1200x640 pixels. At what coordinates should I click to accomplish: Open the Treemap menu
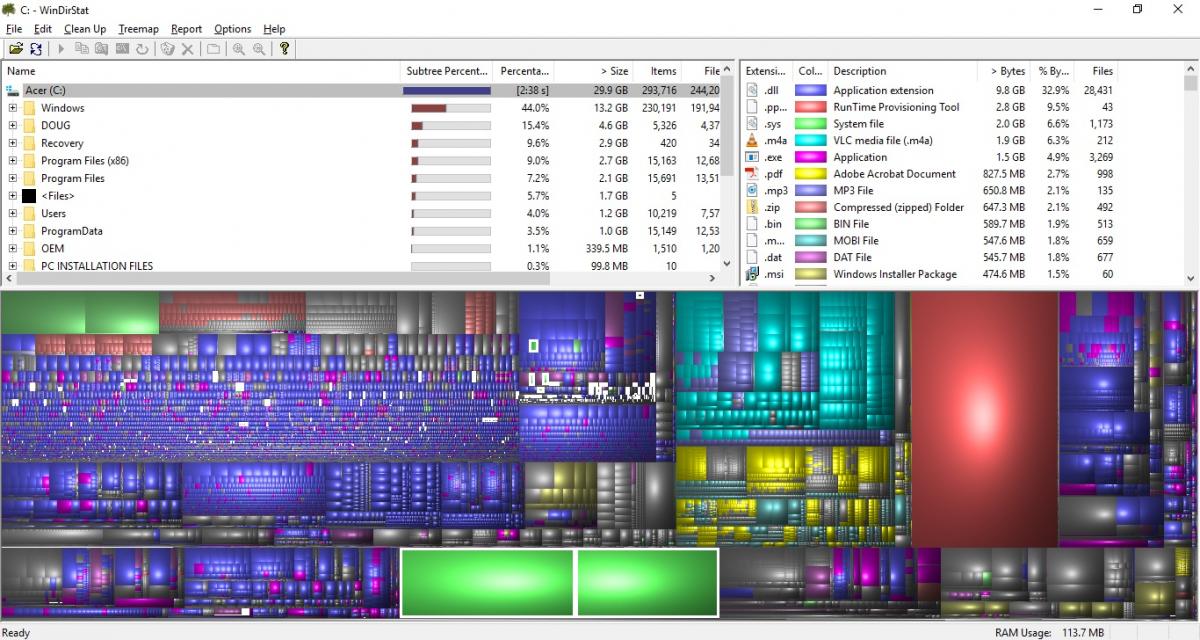(x=138, y=29)
